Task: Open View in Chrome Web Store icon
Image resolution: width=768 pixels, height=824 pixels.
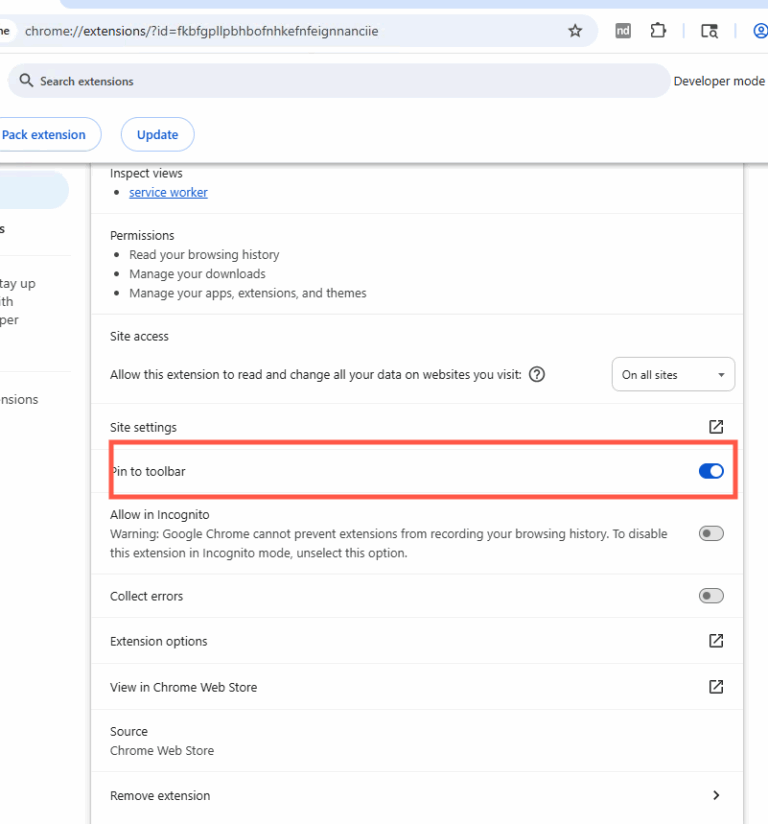Action: pyautogui.click(x=716, y=687)
